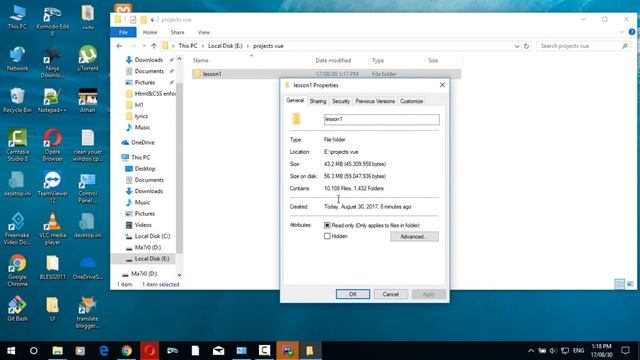Switch to the Security tab
The height and width of the screenshot is (360, 640).
pos(341,101)
